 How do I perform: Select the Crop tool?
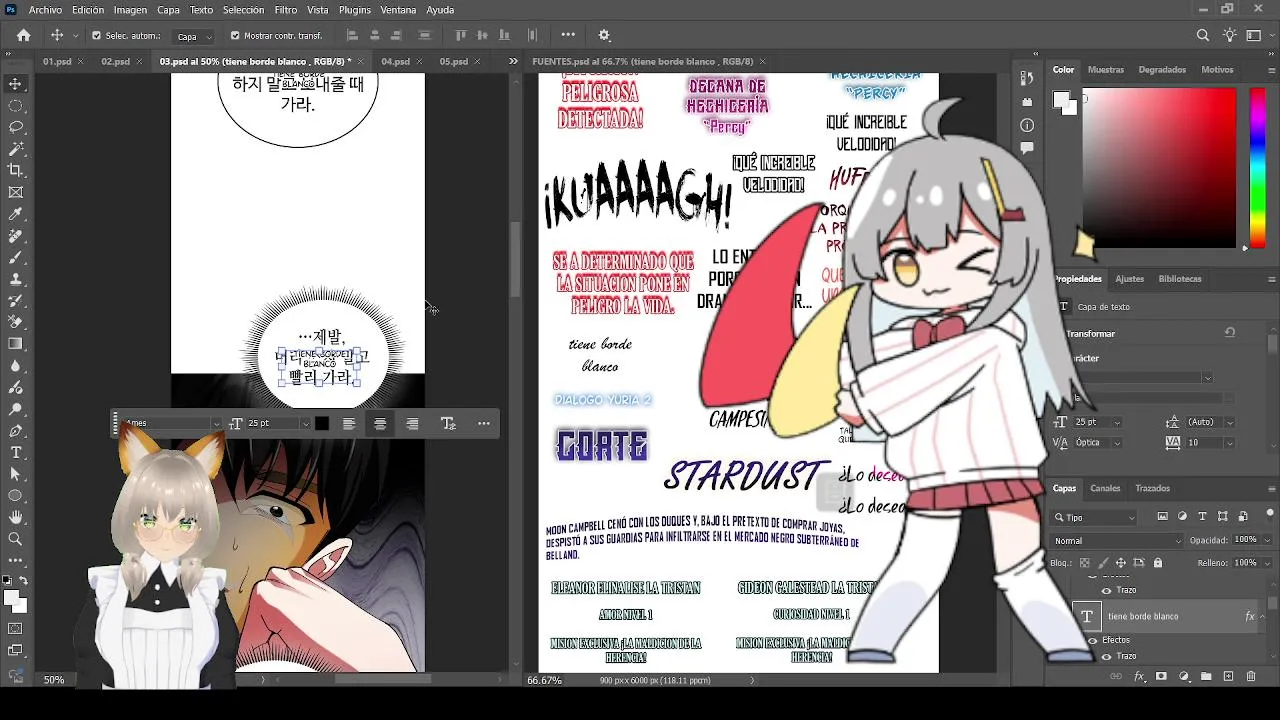point(15,170)
